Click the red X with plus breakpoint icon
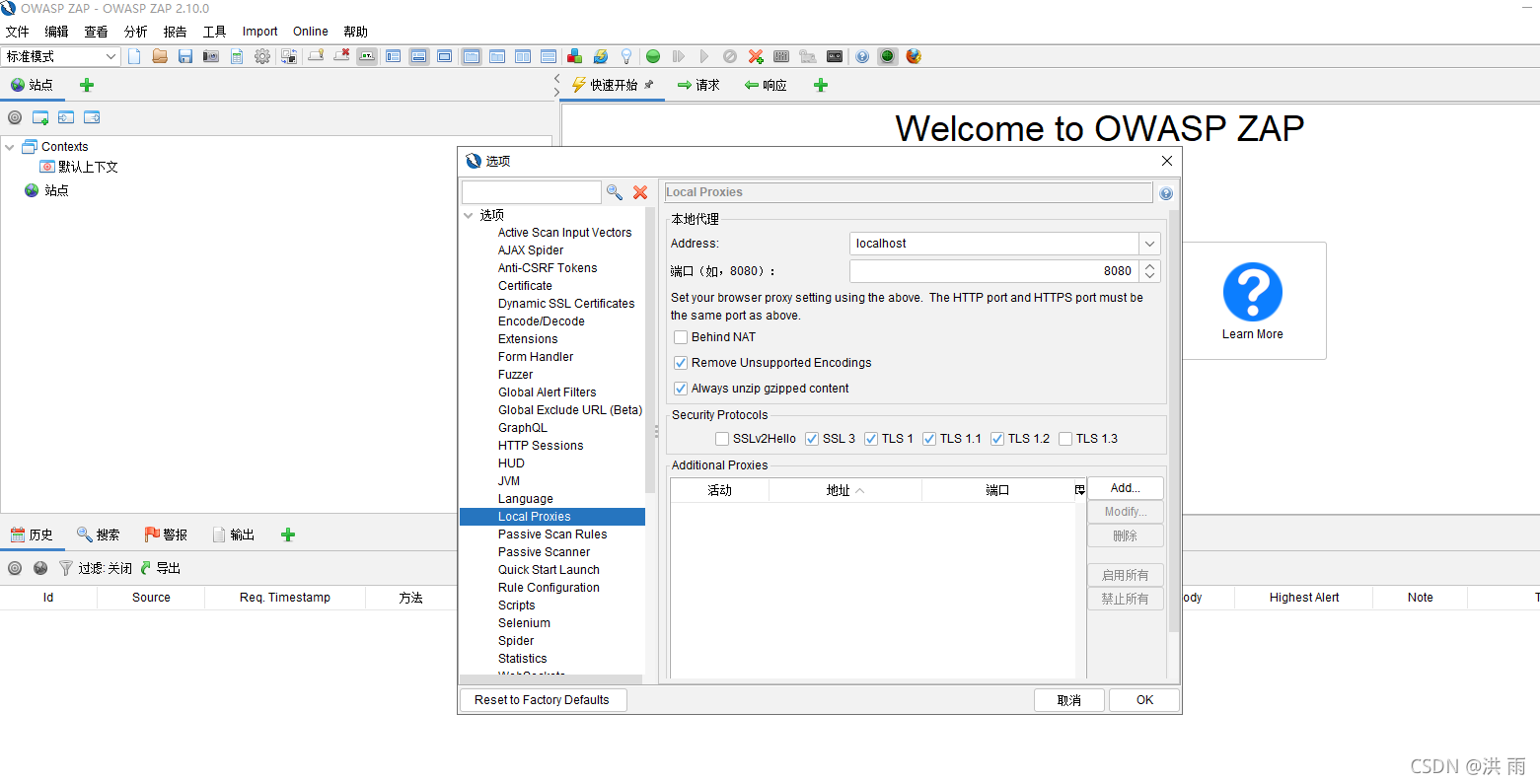 756,56
